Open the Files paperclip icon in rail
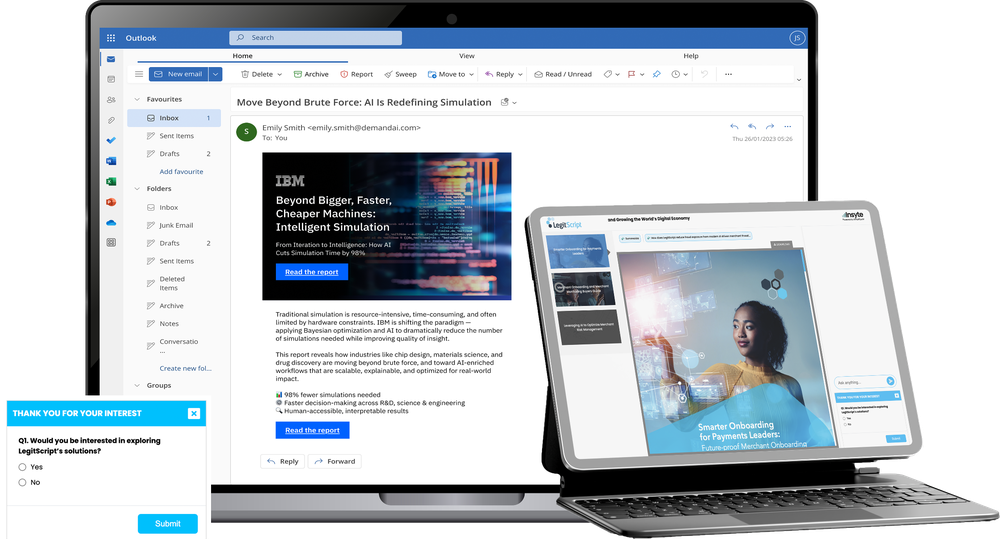This screenshot has height=539, width=1000. tap(111, 120)
